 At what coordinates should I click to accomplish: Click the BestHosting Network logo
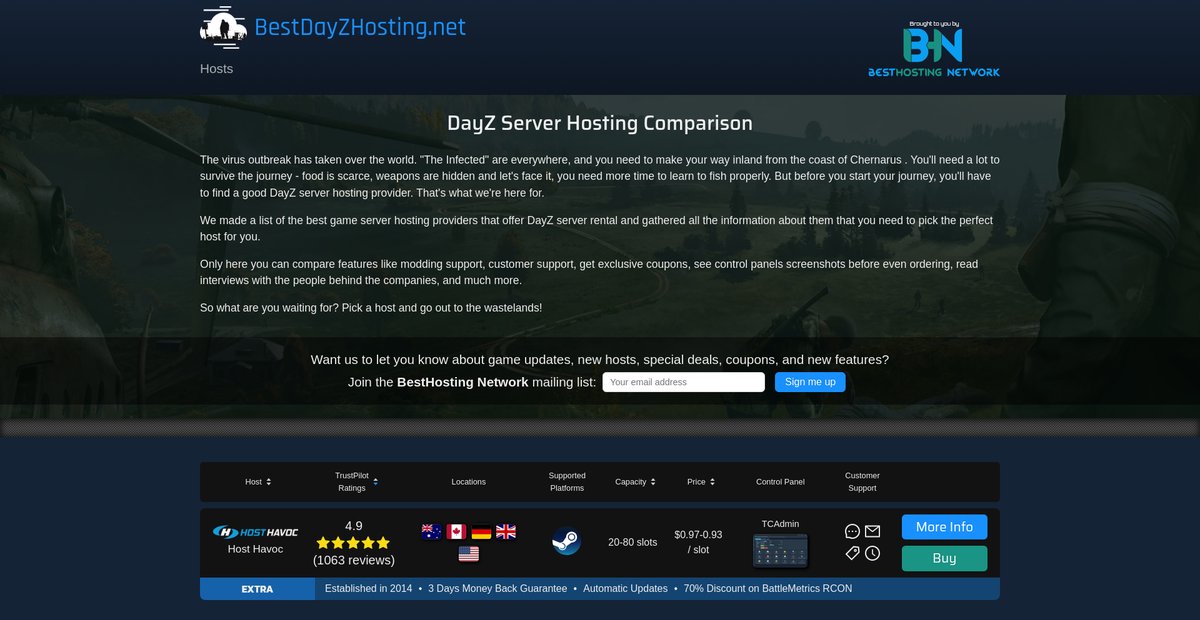click(x=934, y=50)
